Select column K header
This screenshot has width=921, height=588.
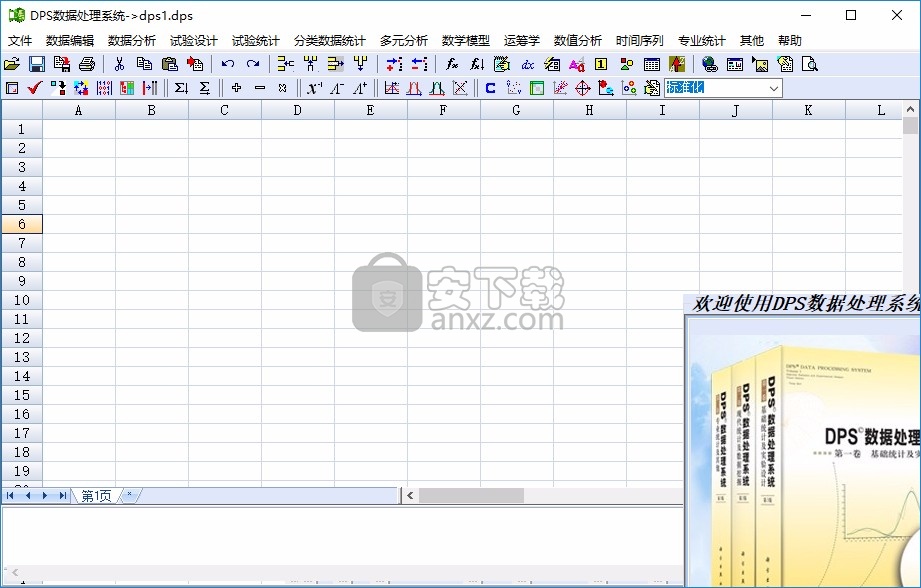[809, 110]
